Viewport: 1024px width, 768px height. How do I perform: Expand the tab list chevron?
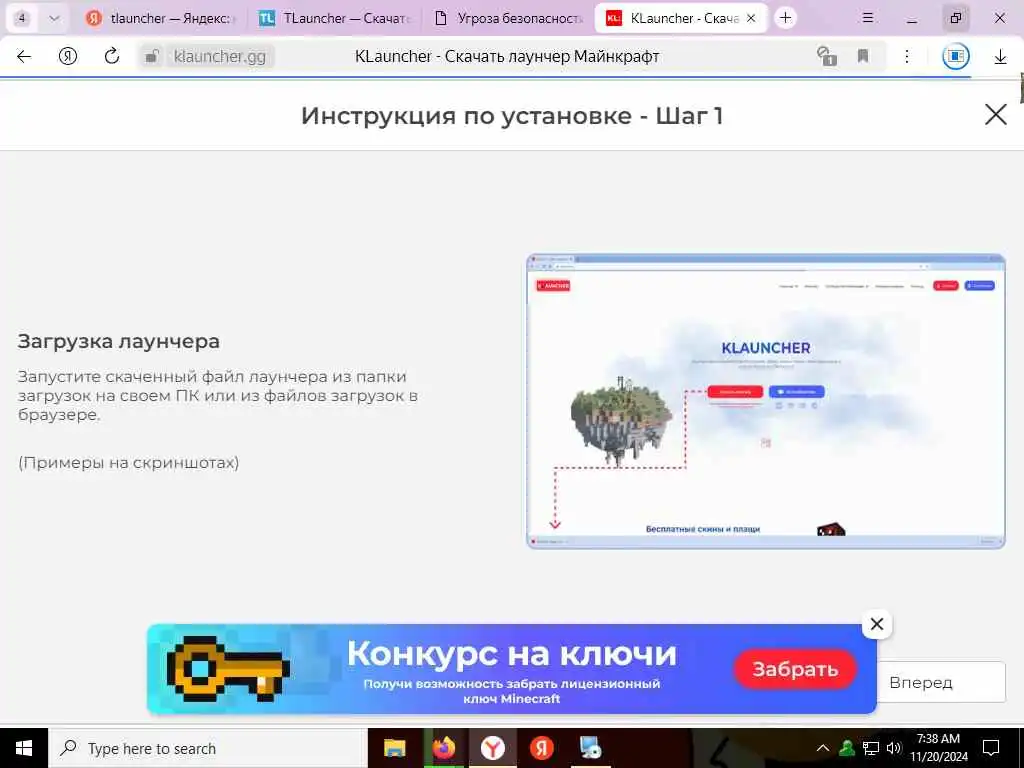click(x=54, y=18)
